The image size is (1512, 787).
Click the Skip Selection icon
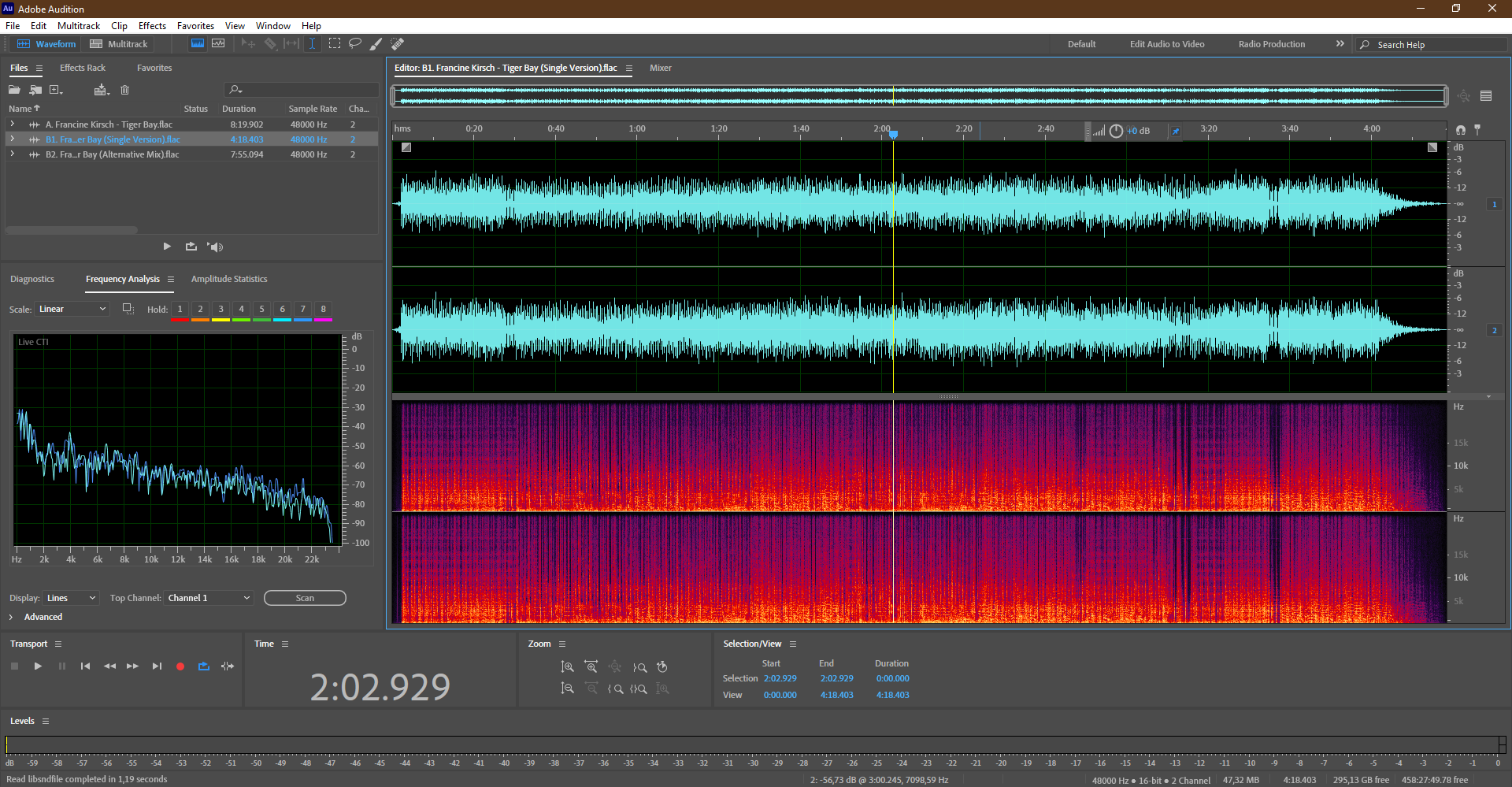pyautogui.click(x=228, y=666)
